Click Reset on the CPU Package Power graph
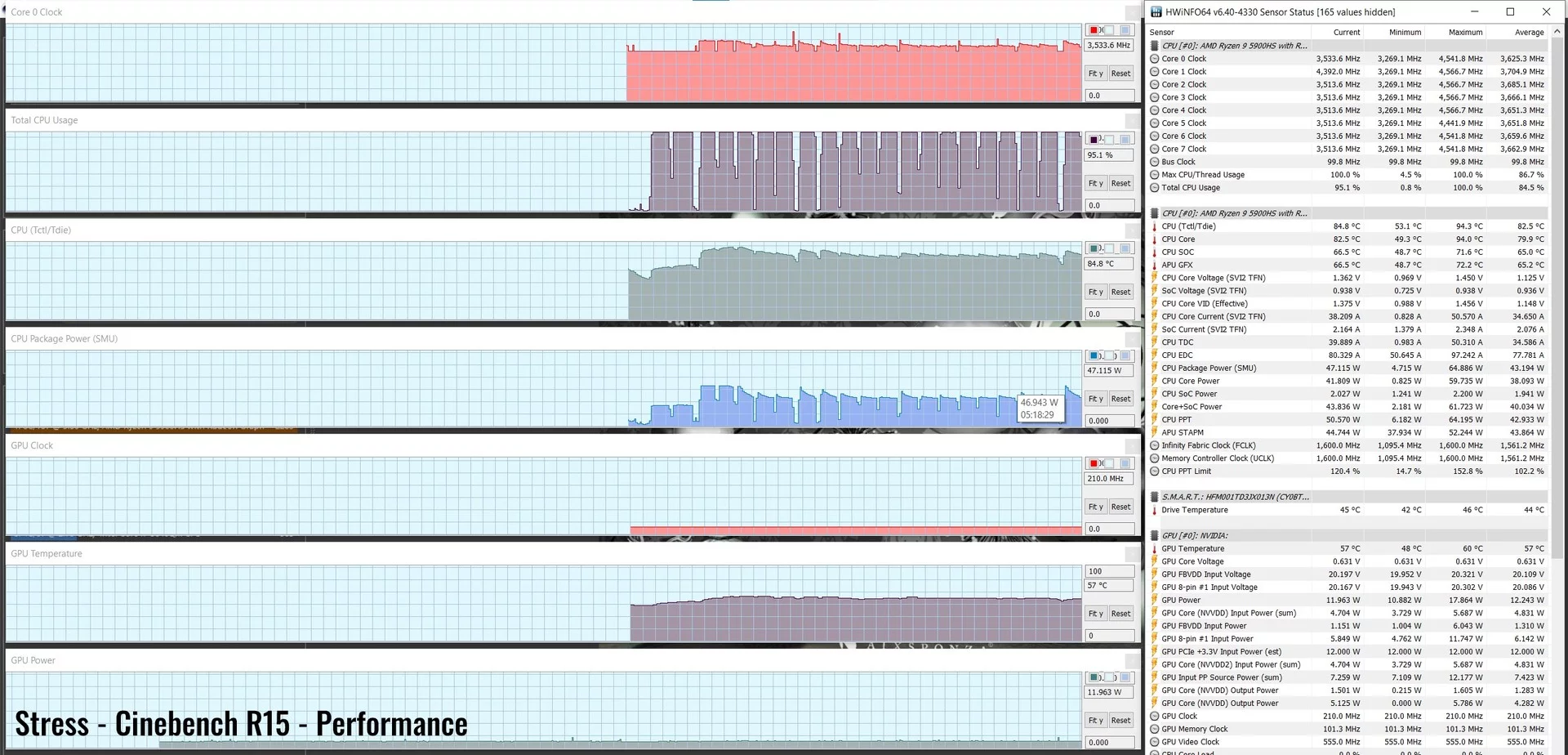 [x=1120, y=399]
